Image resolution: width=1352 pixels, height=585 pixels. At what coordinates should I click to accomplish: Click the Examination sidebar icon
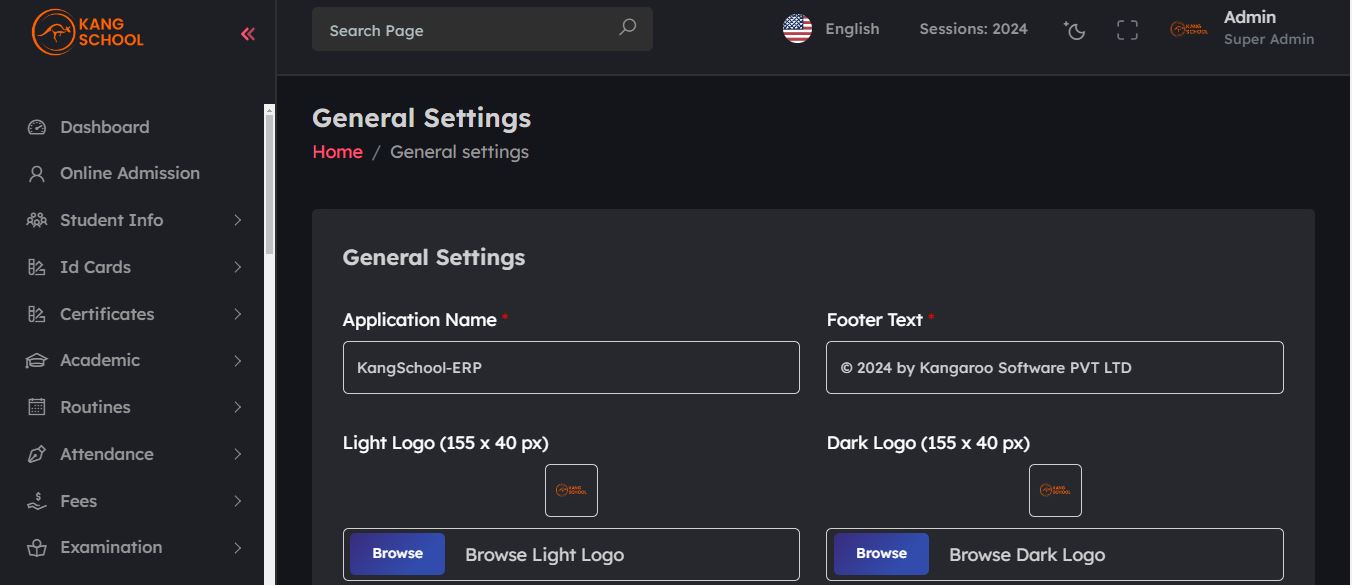pyautogui.click(x=37, y=548)
